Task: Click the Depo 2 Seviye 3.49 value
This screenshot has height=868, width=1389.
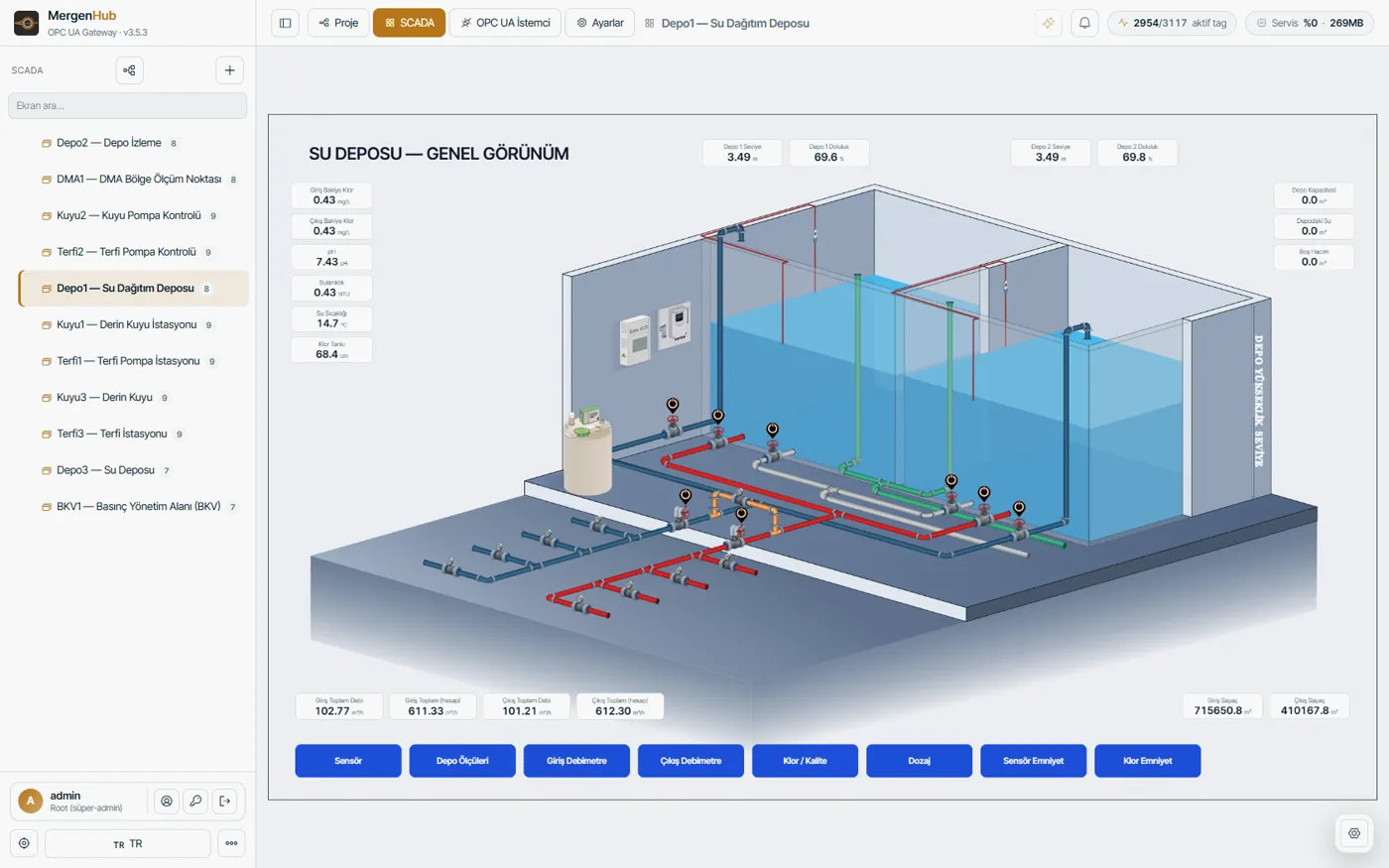Action: (x=1051, y=153)
